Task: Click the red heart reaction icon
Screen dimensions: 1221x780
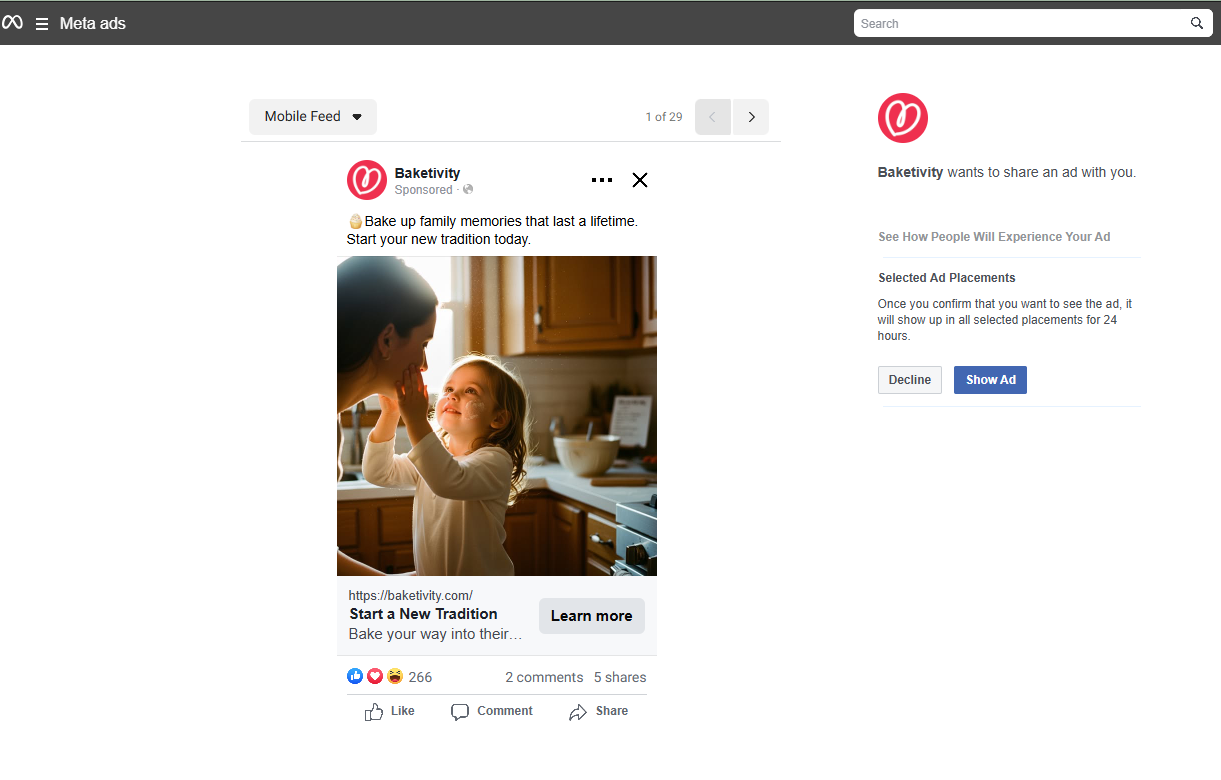Action: tap(375, 676)
